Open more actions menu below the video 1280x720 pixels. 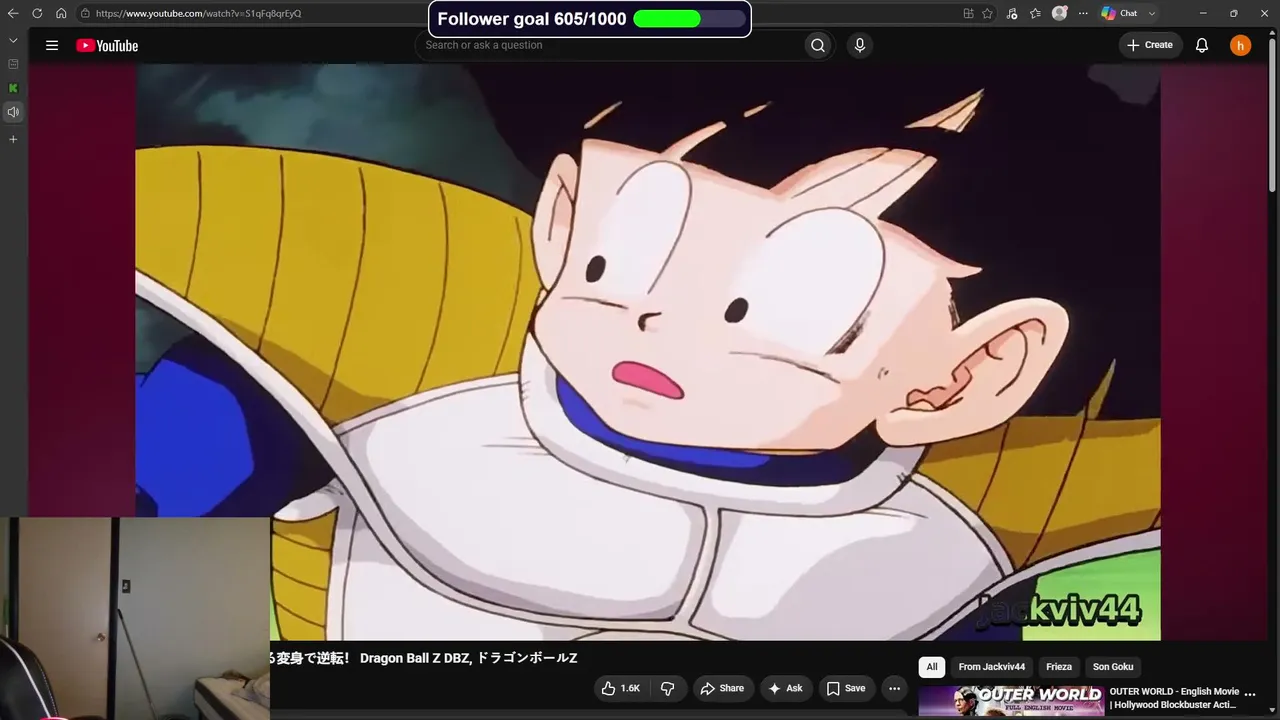894,688
